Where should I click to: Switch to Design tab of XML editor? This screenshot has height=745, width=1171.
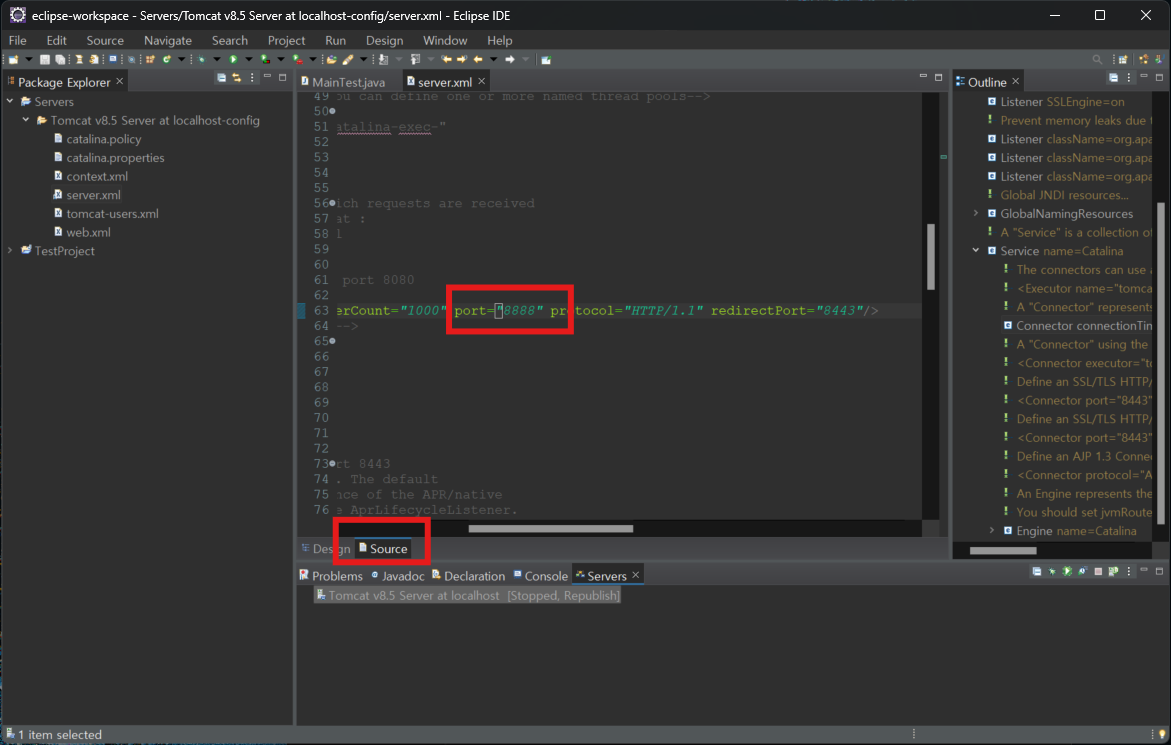coord(326,549)
